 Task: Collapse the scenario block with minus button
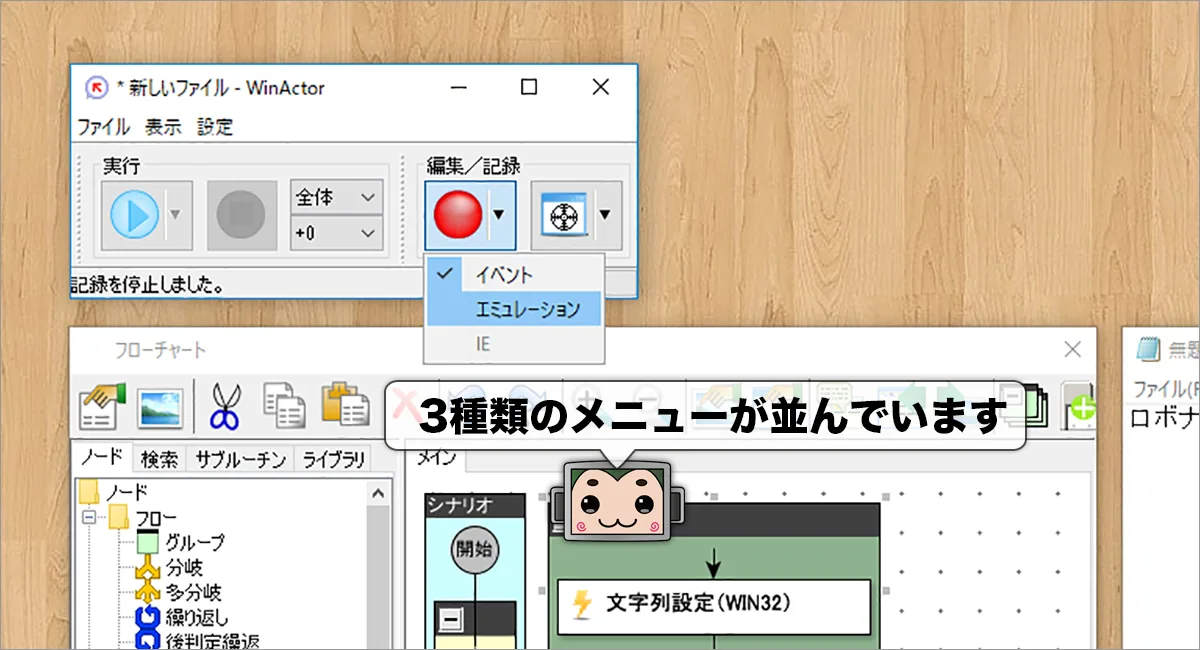[451, 621]
